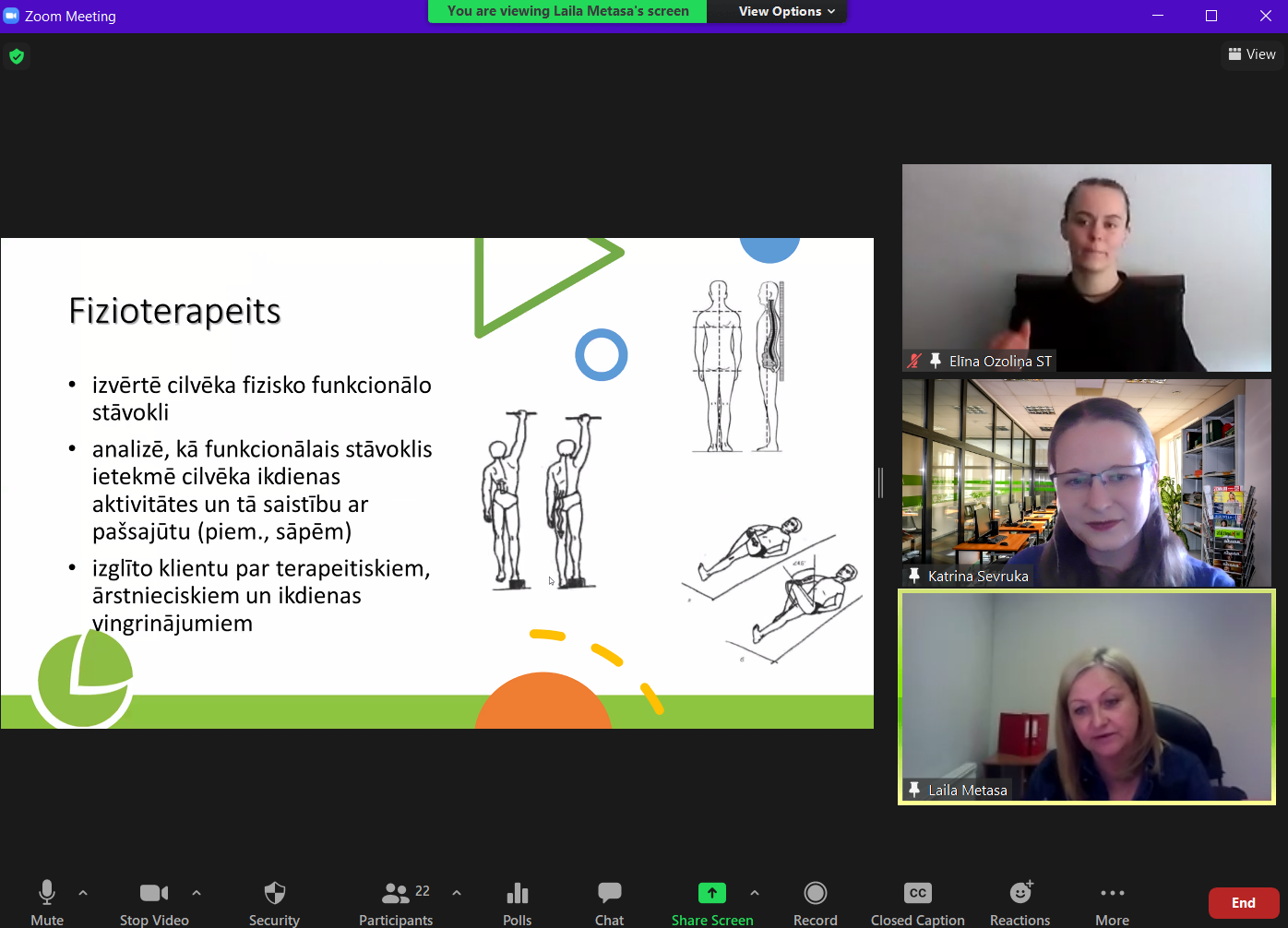Screen dimensions: 1288x928
Task: Open Closed Caption settings
Action: [x=918, y=902]
